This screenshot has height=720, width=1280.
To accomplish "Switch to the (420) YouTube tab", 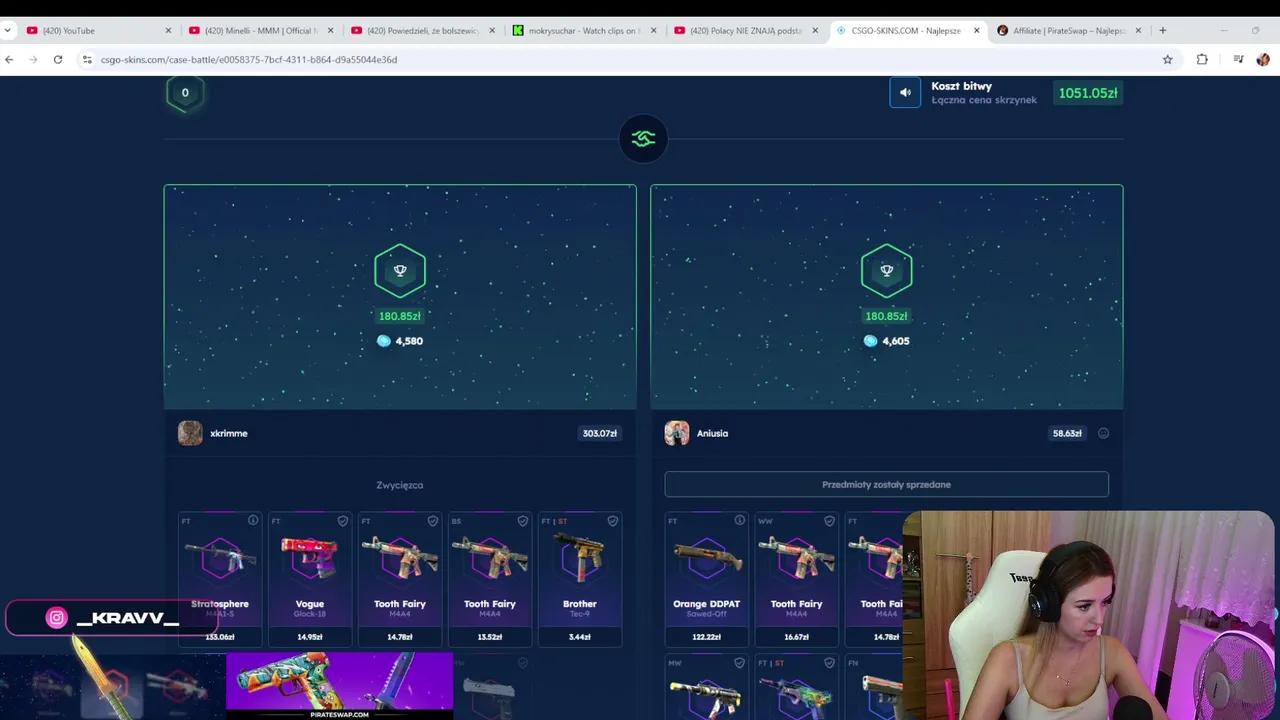I will point(99,30).
